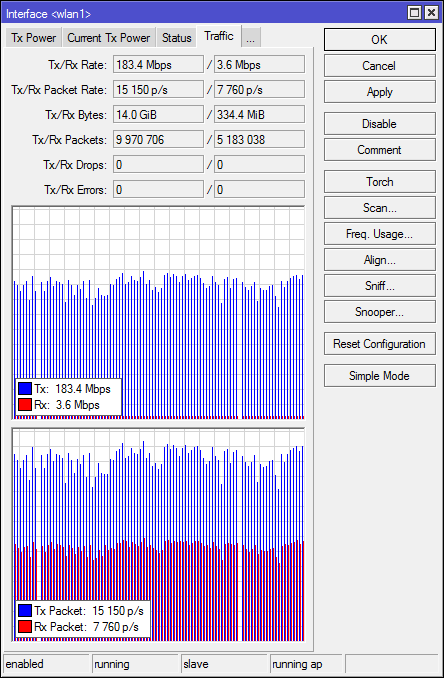
Task: Click the Rx Bytes field showing 334.4 MiB
Action: [x=259, y=115]
